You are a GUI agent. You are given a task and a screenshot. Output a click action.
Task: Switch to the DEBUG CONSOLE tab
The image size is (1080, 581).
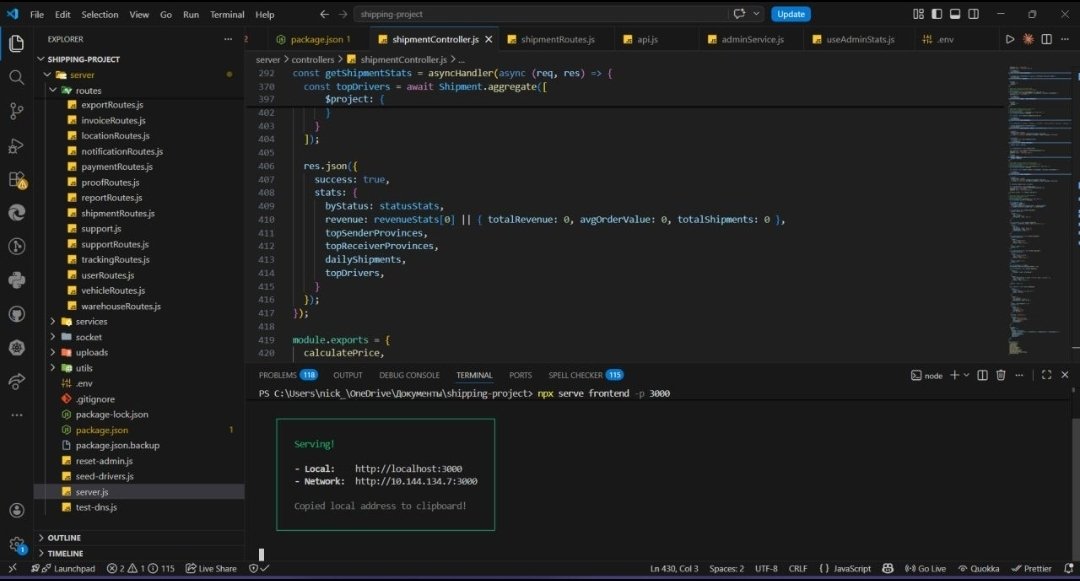point(409,375)
